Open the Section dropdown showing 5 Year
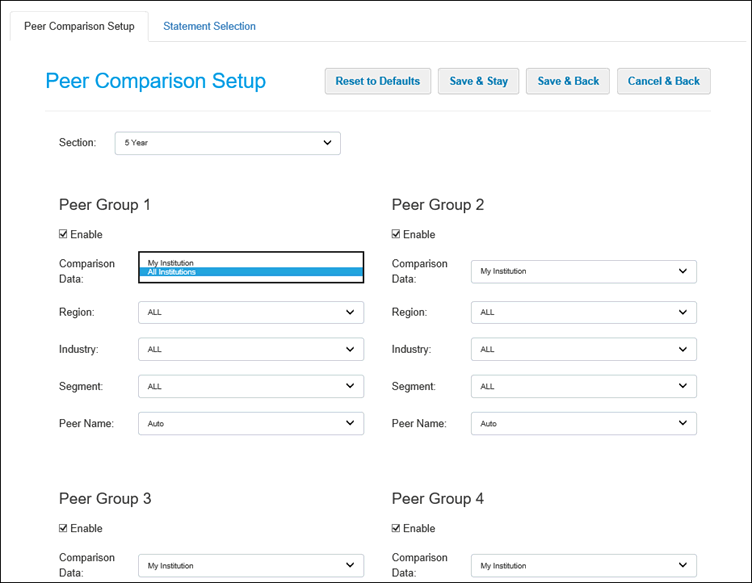 tap(227, 143)
